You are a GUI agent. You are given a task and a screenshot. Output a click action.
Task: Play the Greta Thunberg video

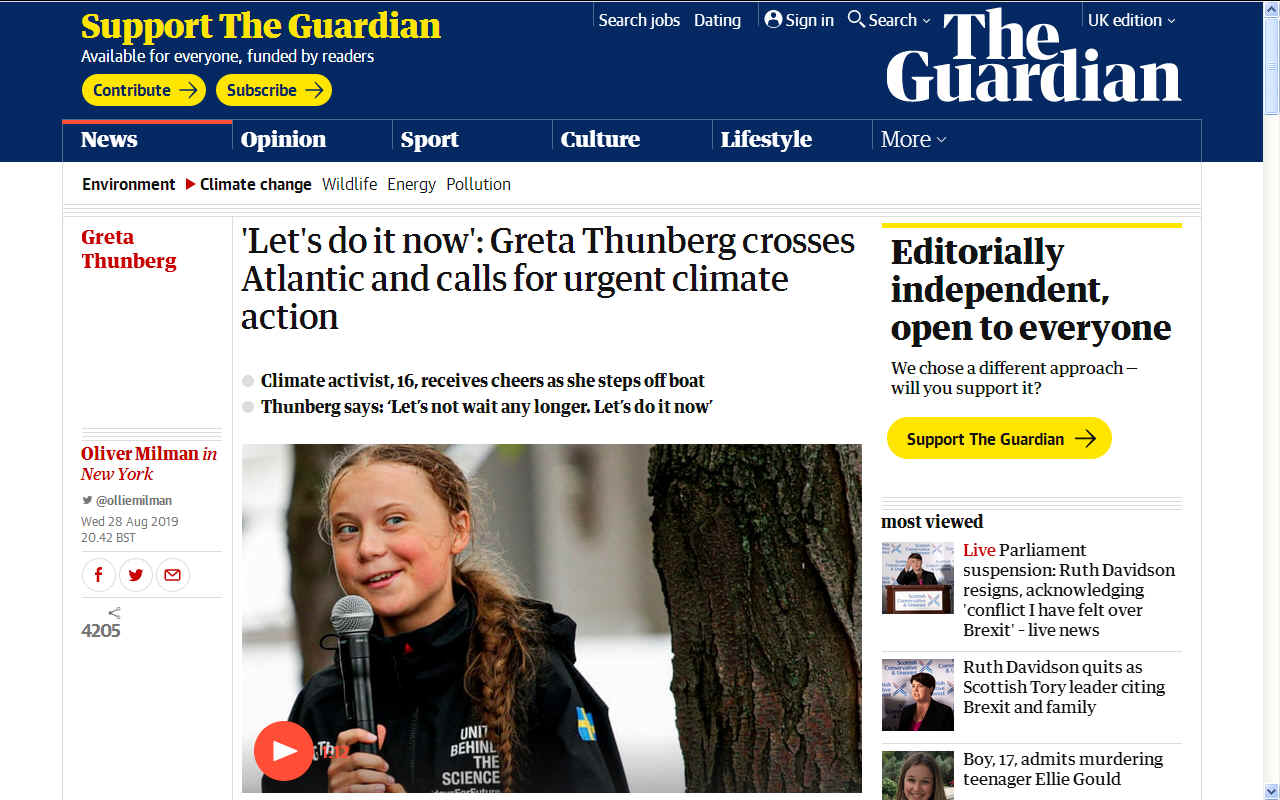283,750
